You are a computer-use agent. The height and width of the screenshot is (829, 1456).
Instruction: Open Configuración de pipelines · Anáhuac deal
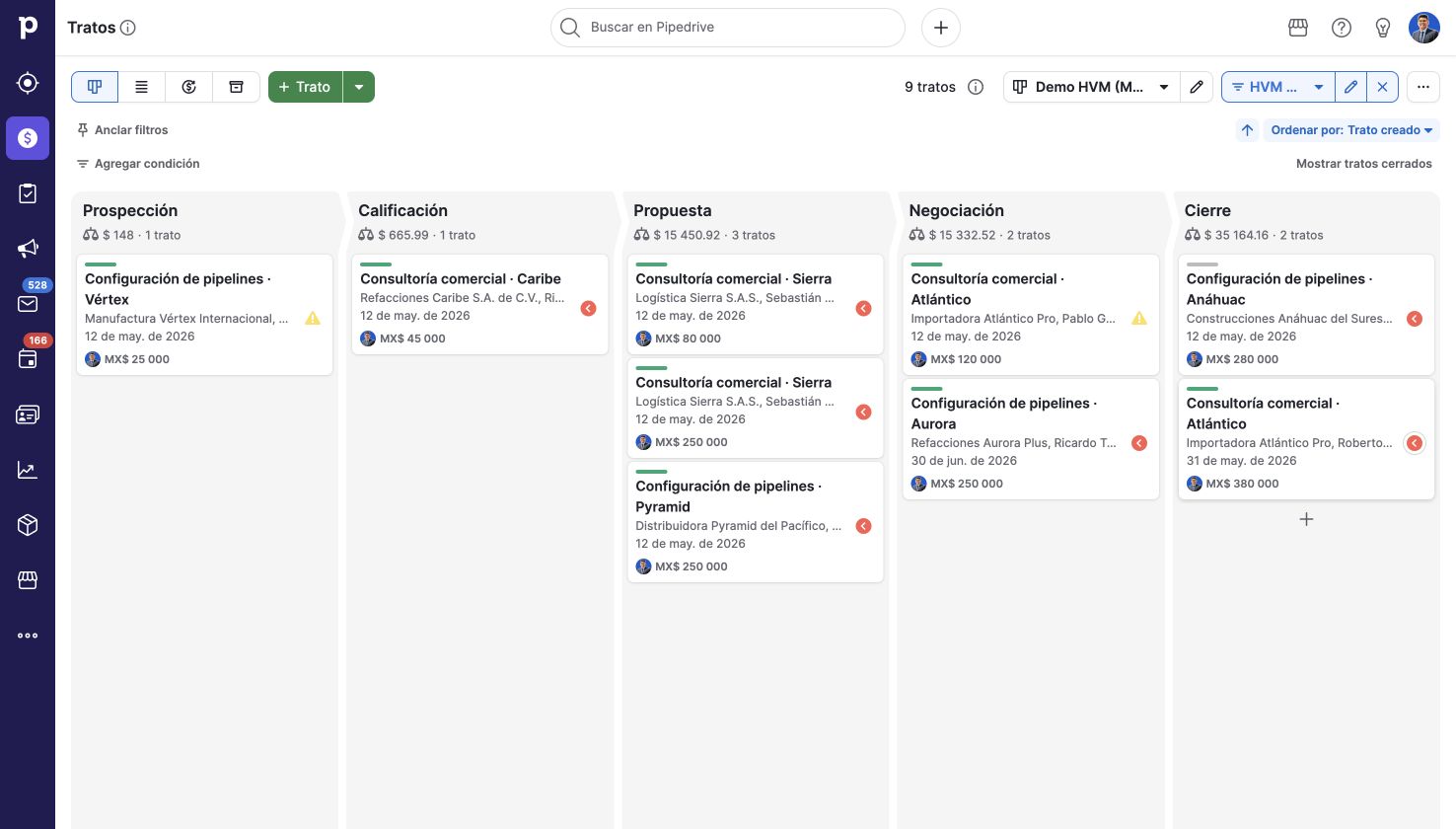click(x=1305, y=315)
